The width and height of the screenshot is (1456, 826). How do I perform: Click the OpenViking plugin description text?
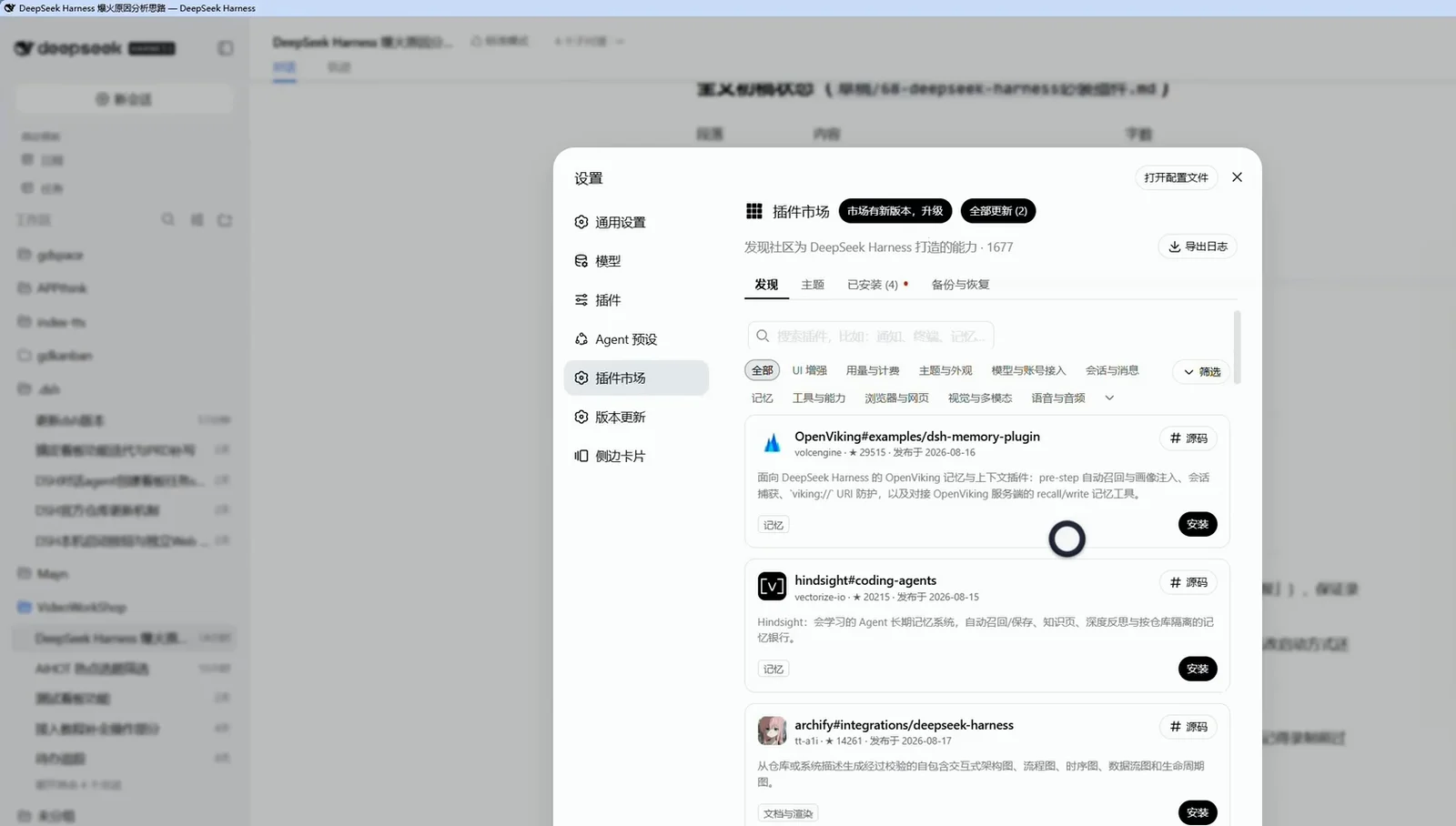tap(984, 486)
